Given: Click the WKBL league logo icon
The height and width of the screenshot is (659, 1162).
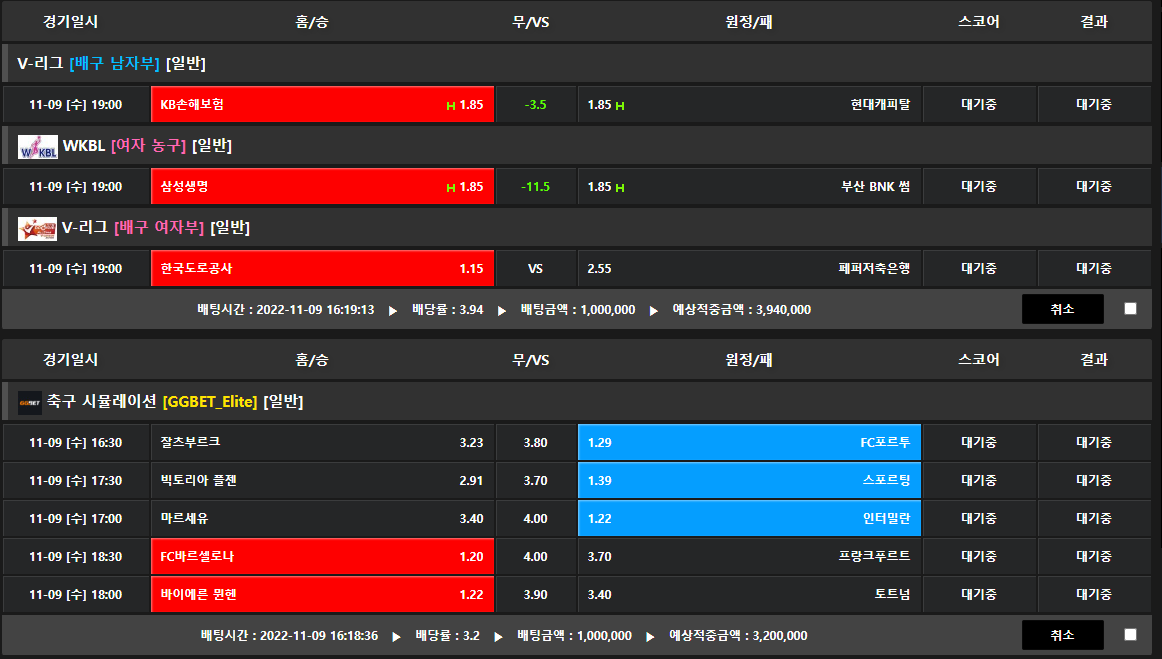Looking at the screenshot, I should 37,147.
